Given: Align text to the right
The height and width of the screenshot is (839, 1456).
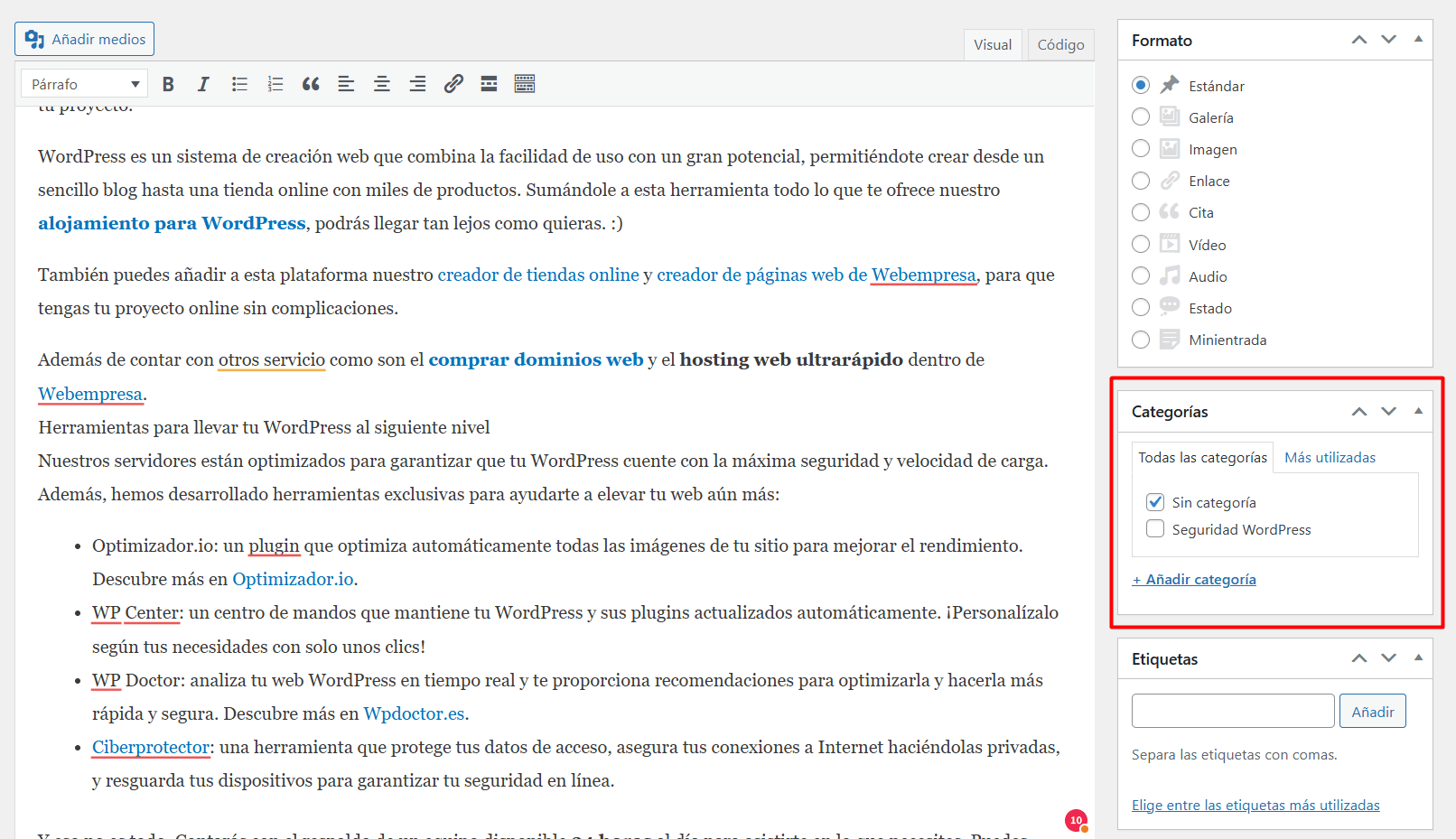Looking at the screenshot, I should (417, 84).
